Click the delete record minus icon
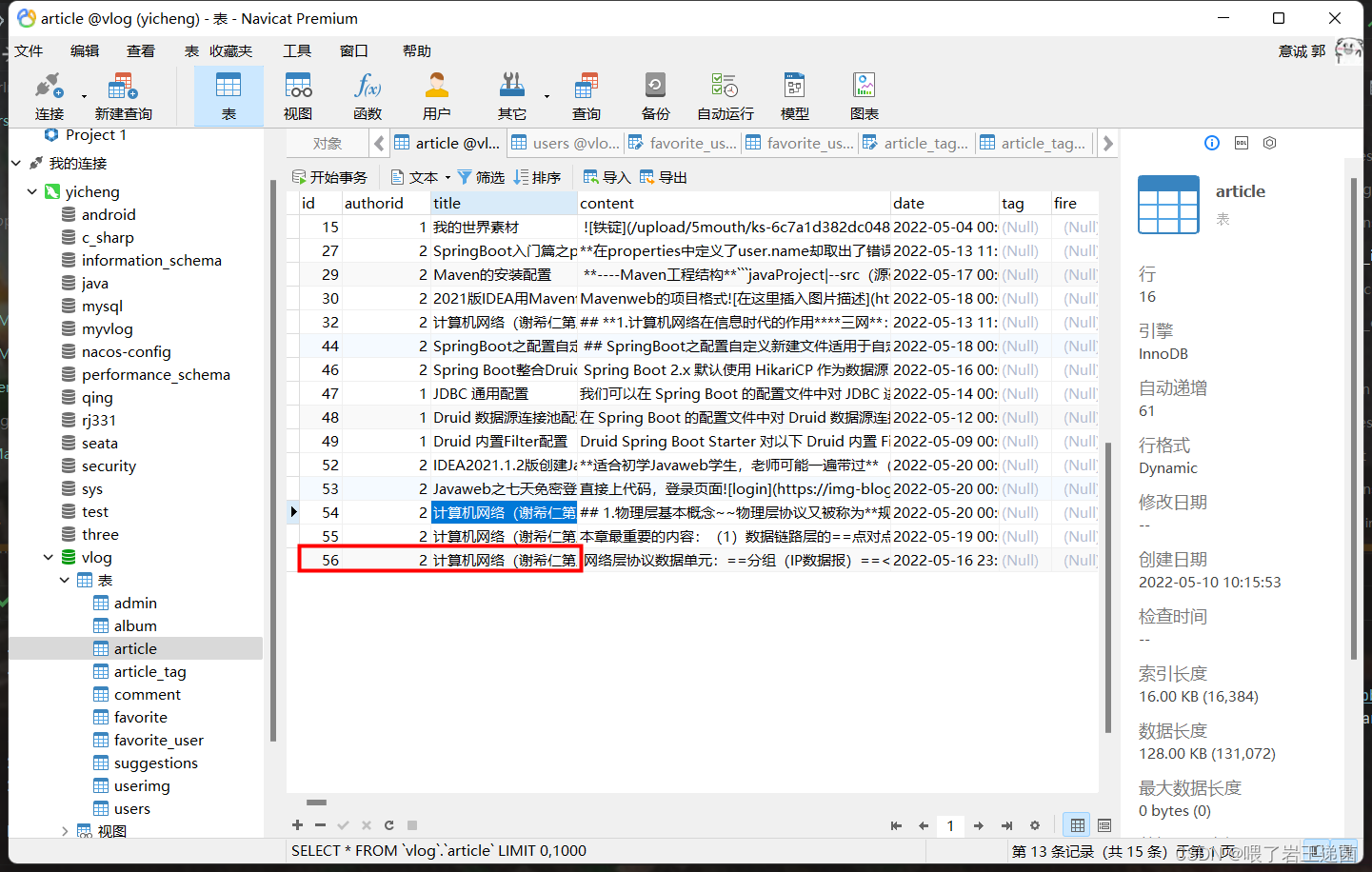The image size is (1372, 872). coord(320,825)
